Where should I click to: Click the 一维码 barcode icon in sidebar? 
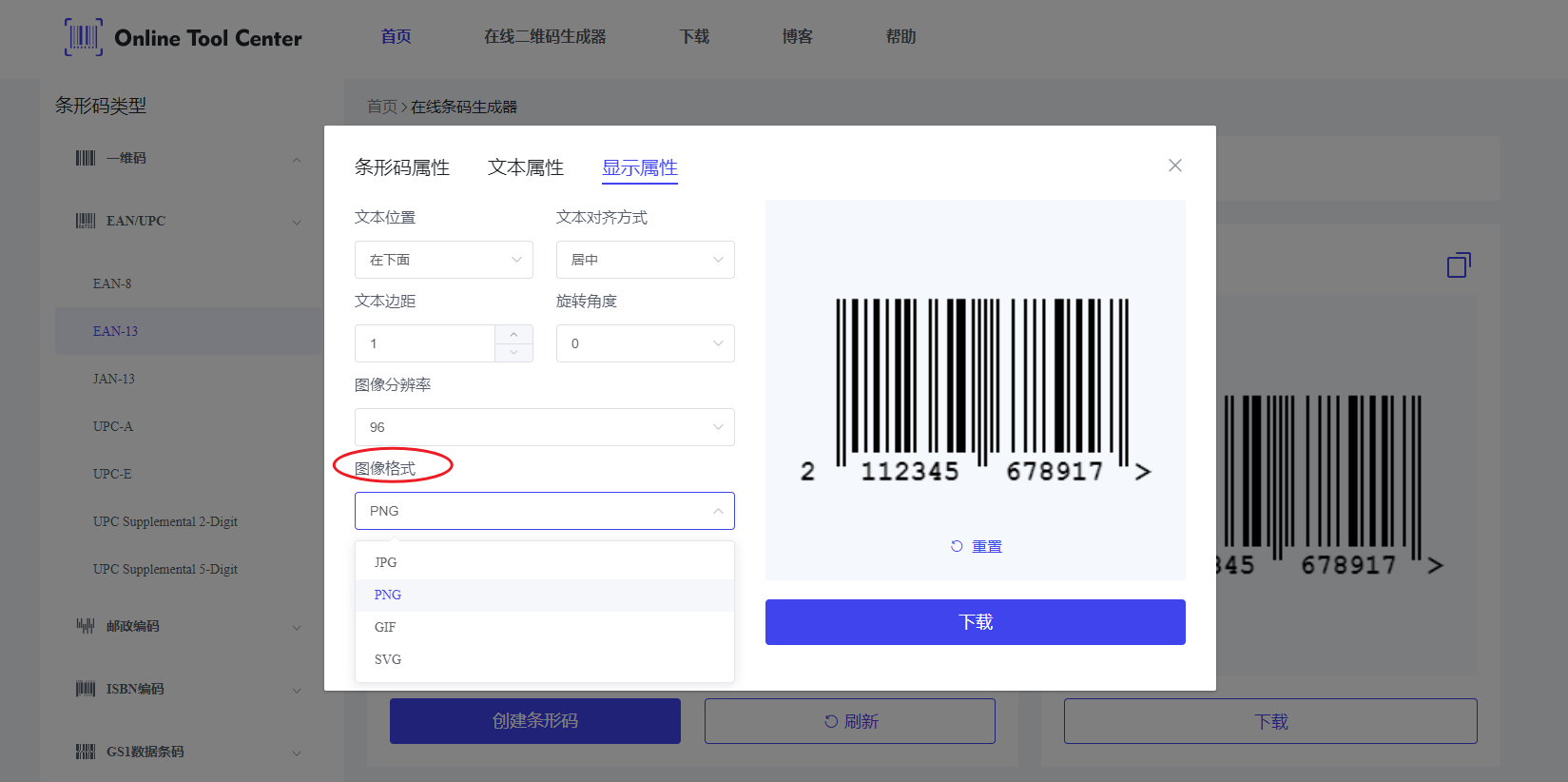click(86, 158)
